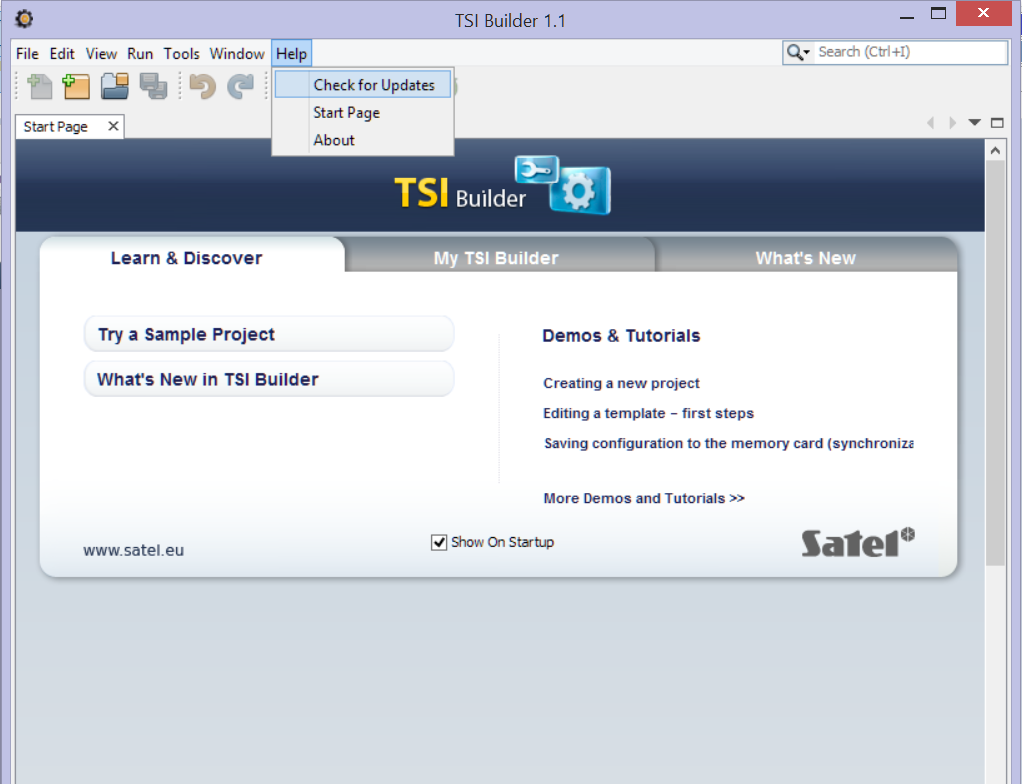Click the Redo arrow icon

pyautogui.click(x=241, y=87)
